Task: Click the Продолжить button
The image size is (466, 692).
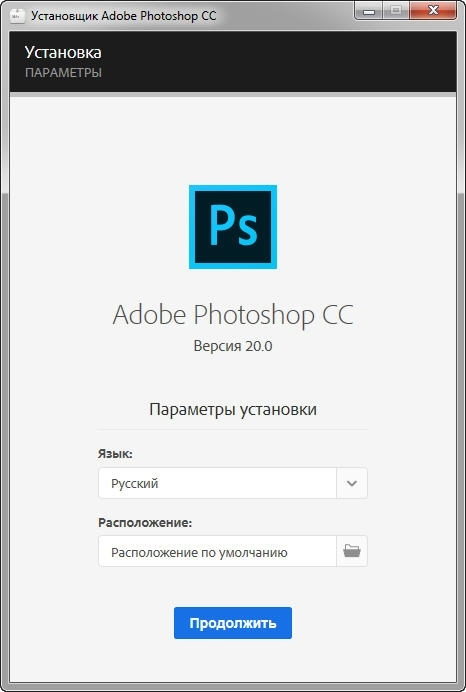Action: click(x=233, y=623)
